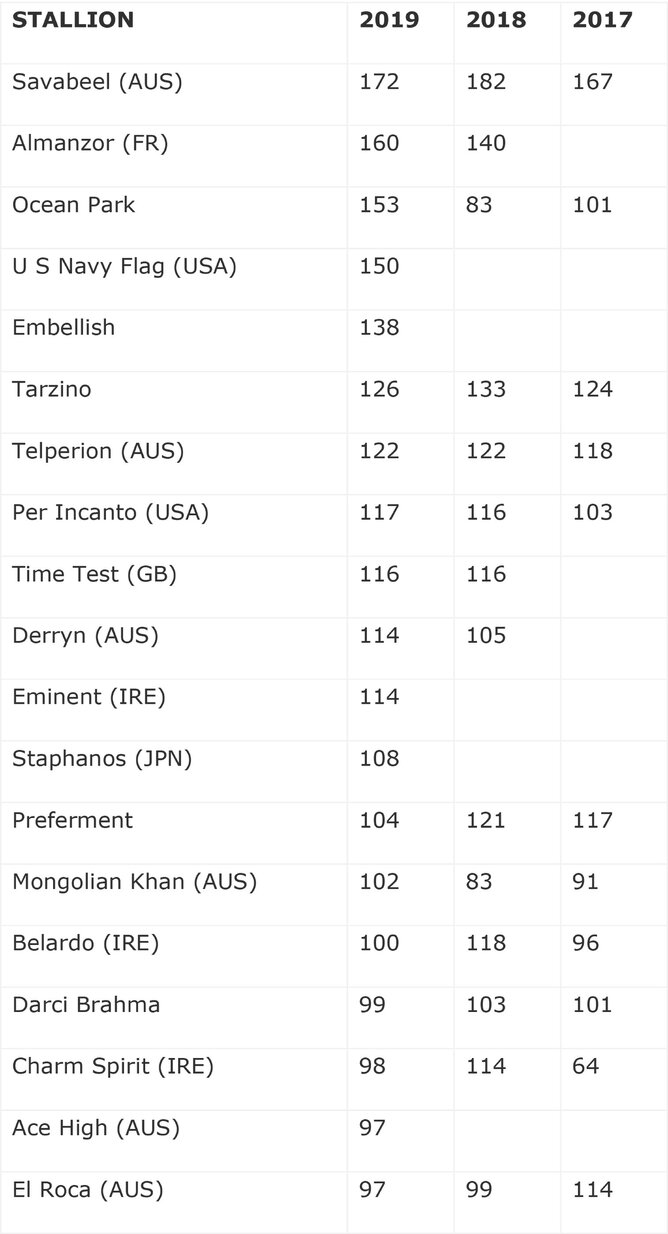Click the U S Navy Flag (USA) cell
Screen dimensions: 668x1234
coord(124,266)
